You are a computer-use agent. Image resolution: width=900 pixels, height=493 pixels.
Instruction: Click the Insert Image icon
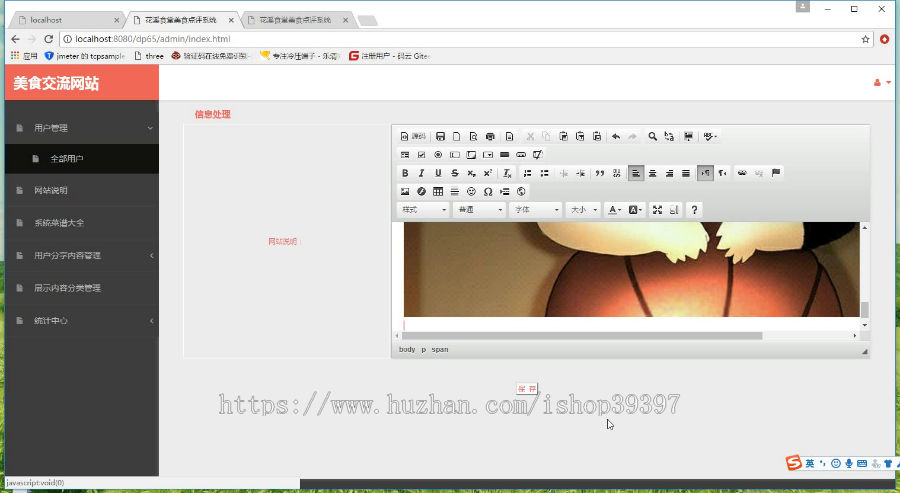(405, 192)
